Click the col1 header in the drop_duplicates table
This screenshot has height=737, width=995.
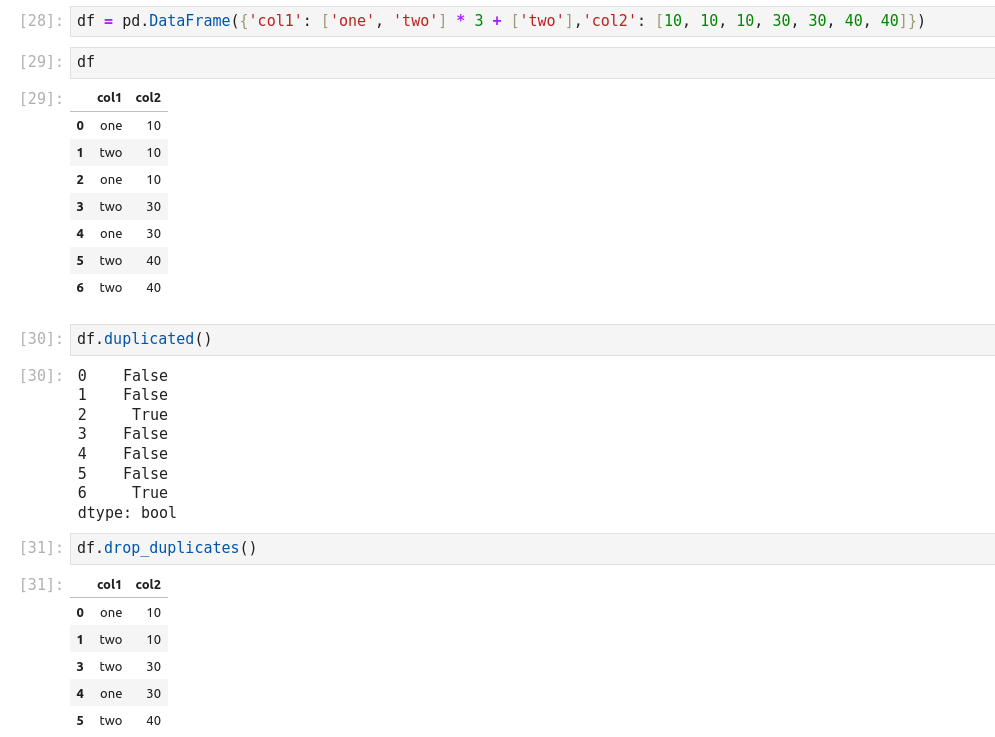pyautogui.click(x=109, y=585)
